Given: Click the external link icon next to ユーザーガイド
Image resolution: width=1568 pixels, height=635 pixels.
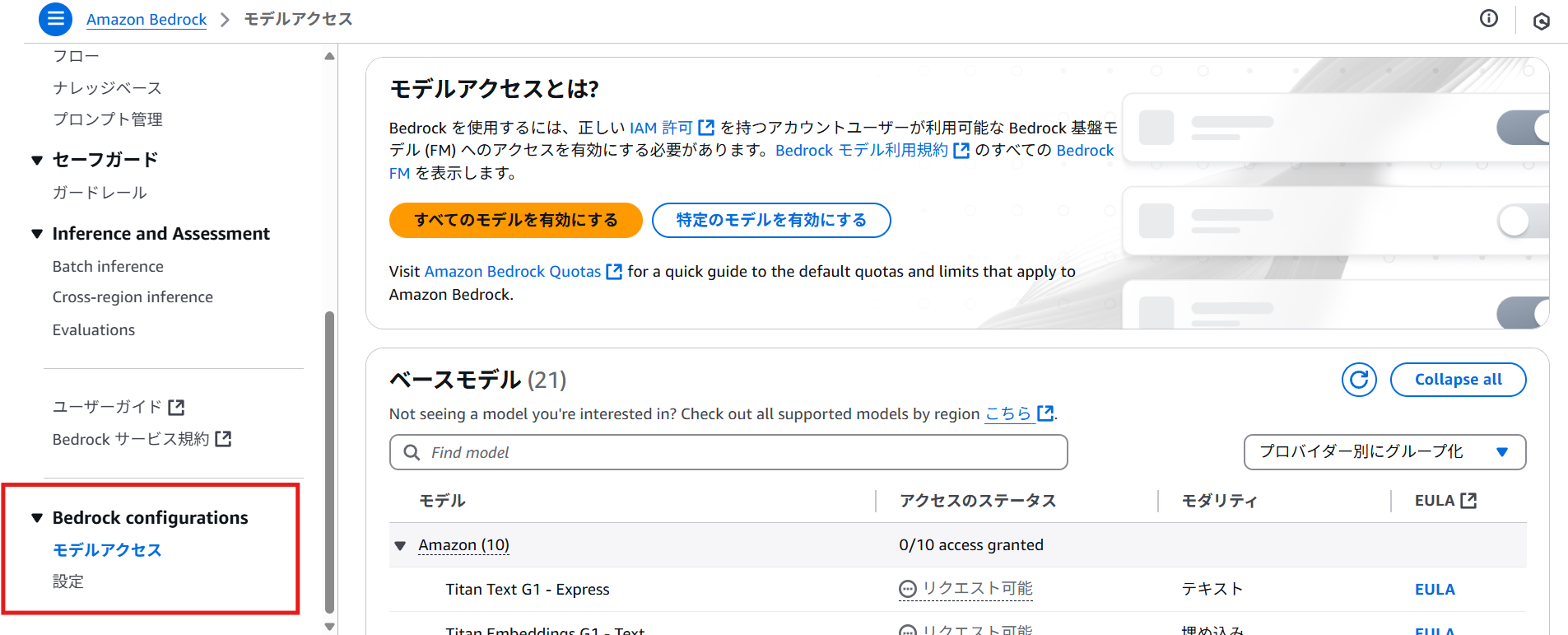Looking at the screenshot, I should (x=176, y=407).
